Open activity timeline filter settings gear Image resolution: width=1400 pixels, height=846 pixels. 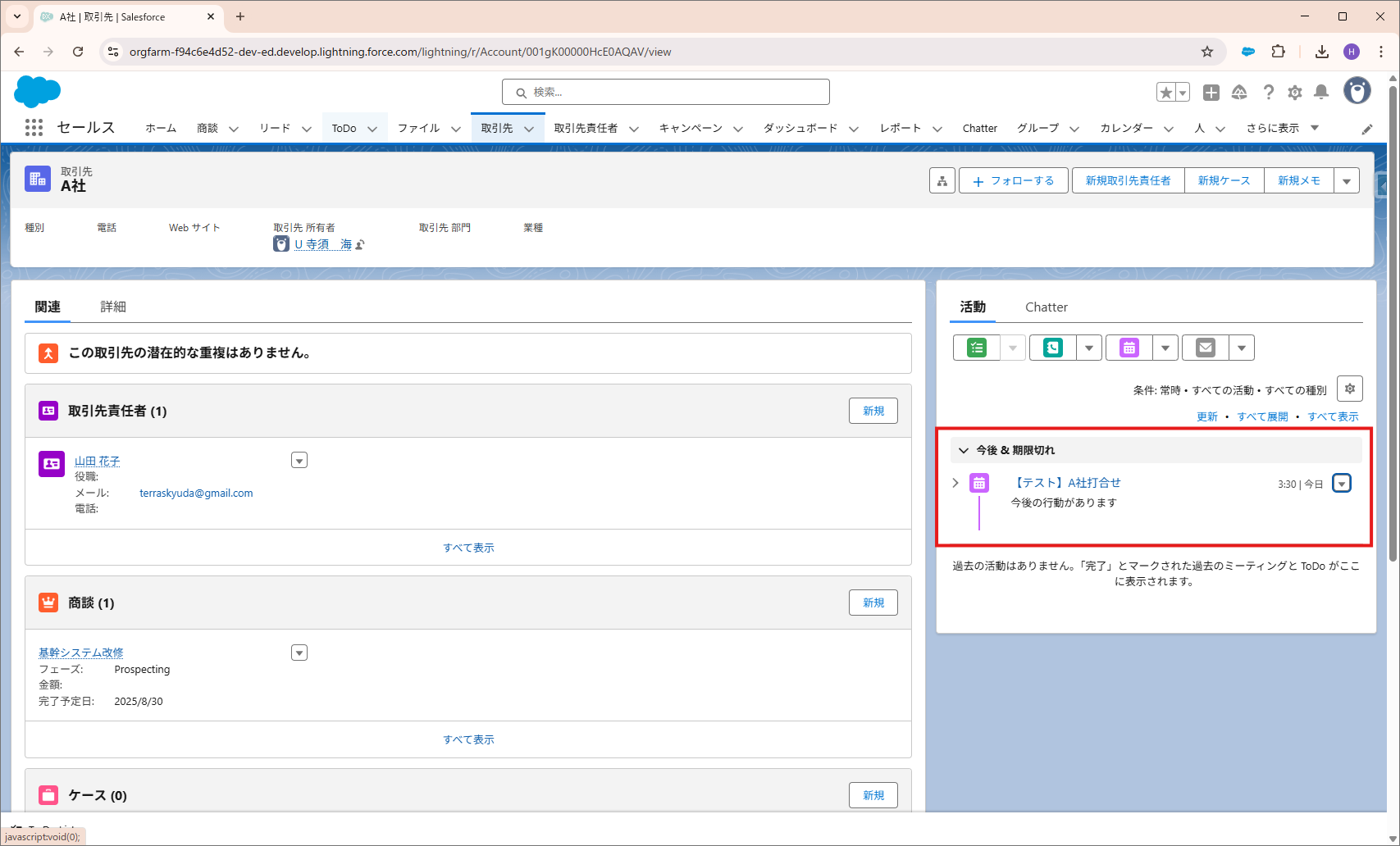pos(1350,389)
